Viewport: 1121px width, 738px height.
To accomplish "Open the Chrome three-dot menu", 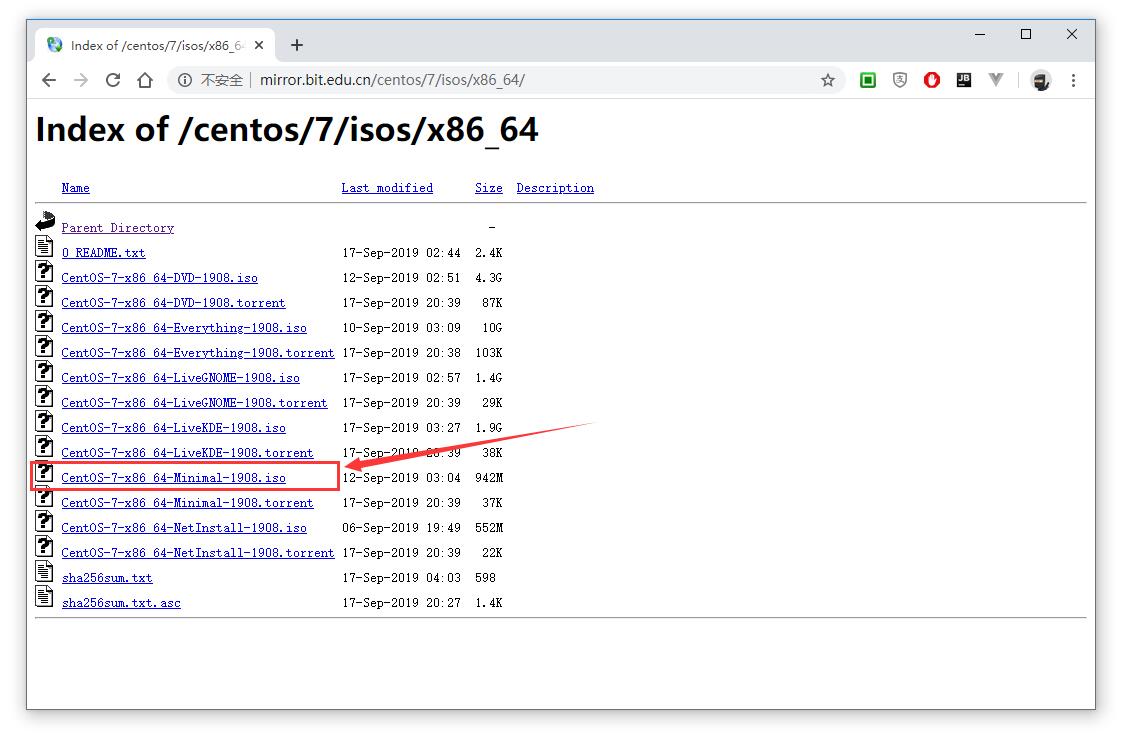I will point(1073,80).
